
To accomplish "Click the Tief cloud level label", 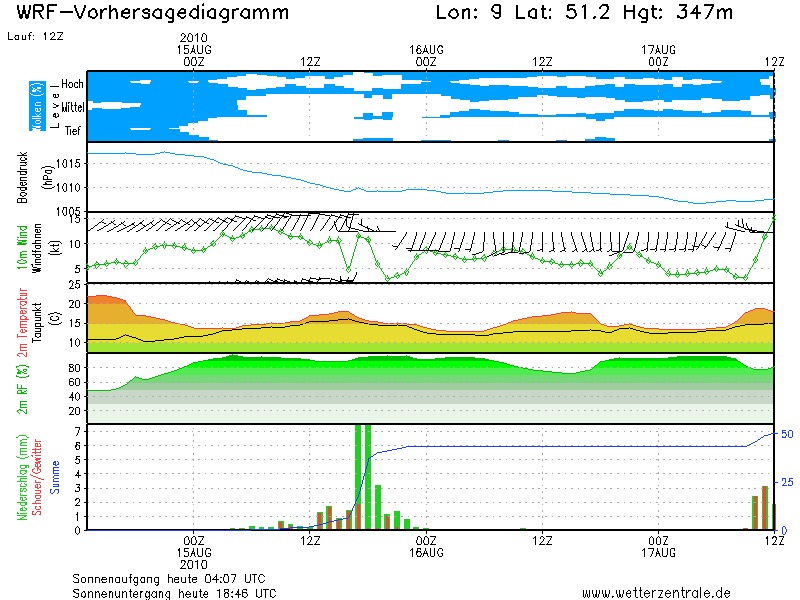I will (73, 130).
